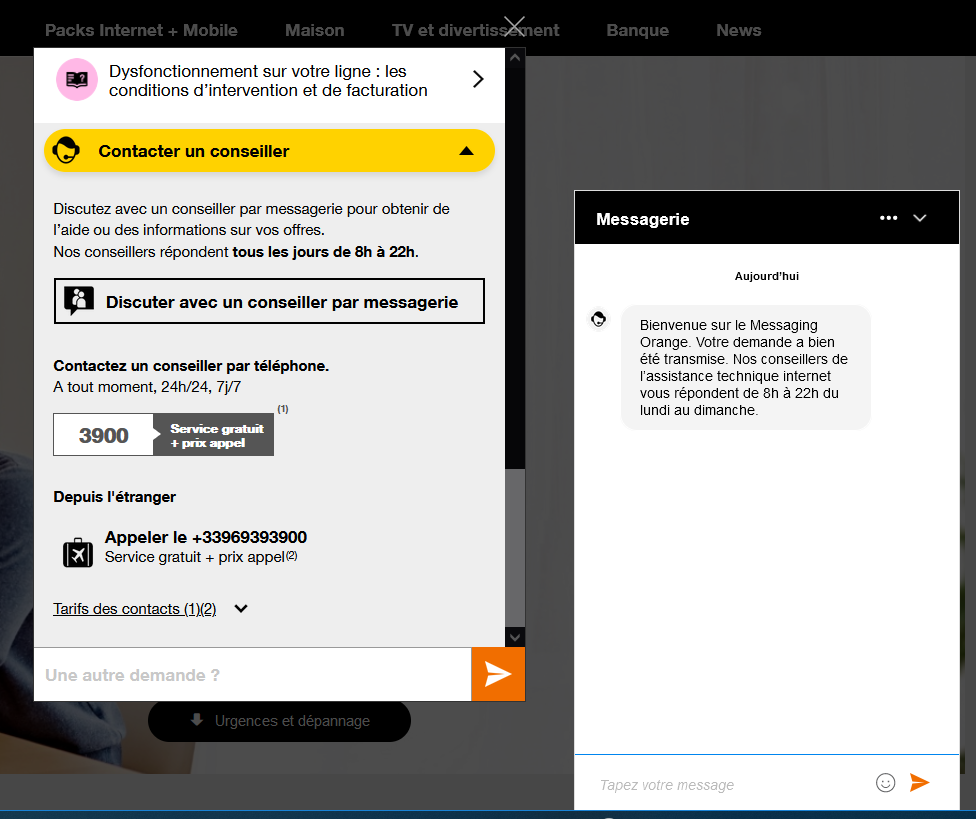Send the Messagerie message with orange arrow
Screen dimensions: 976x819
pos(919,782)
